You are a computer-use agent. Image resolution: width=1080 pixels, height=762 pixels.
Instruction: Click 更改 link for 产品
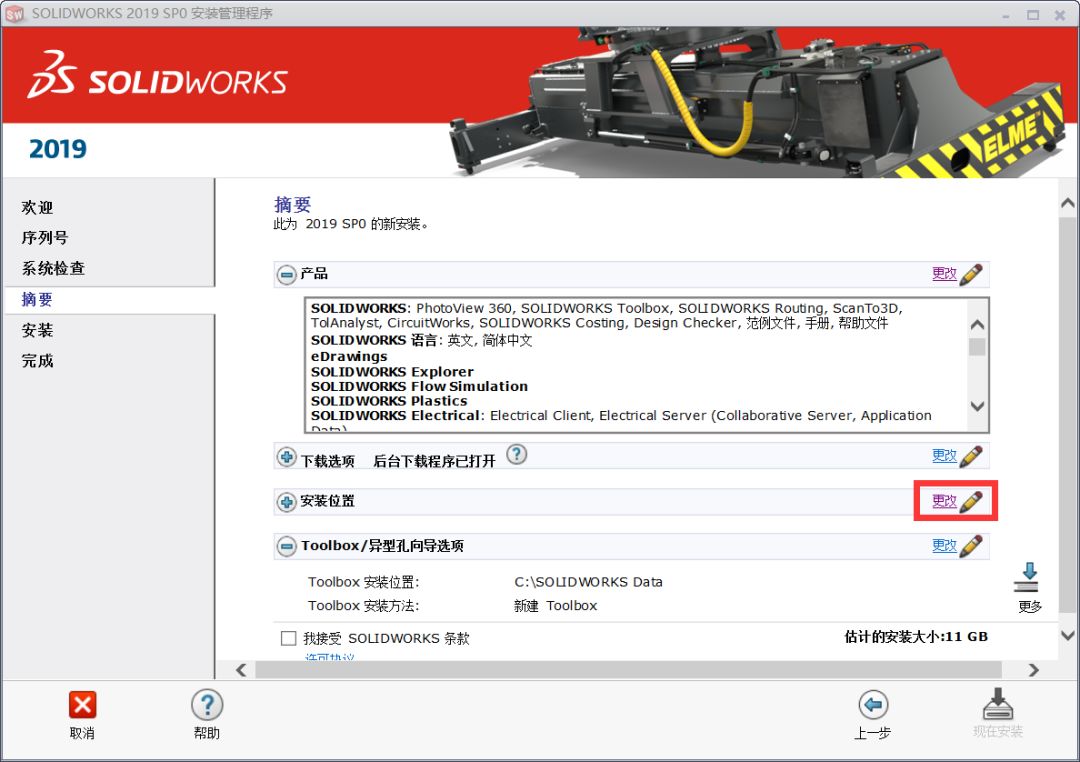coord(944,274)
